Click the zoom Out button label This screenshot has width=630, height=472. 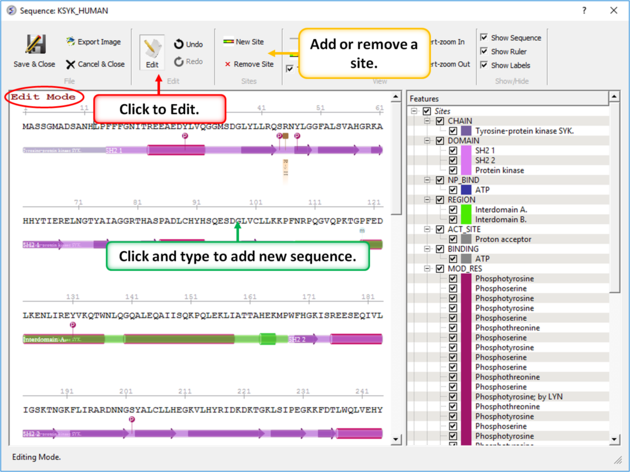click(x=450, y=64)
